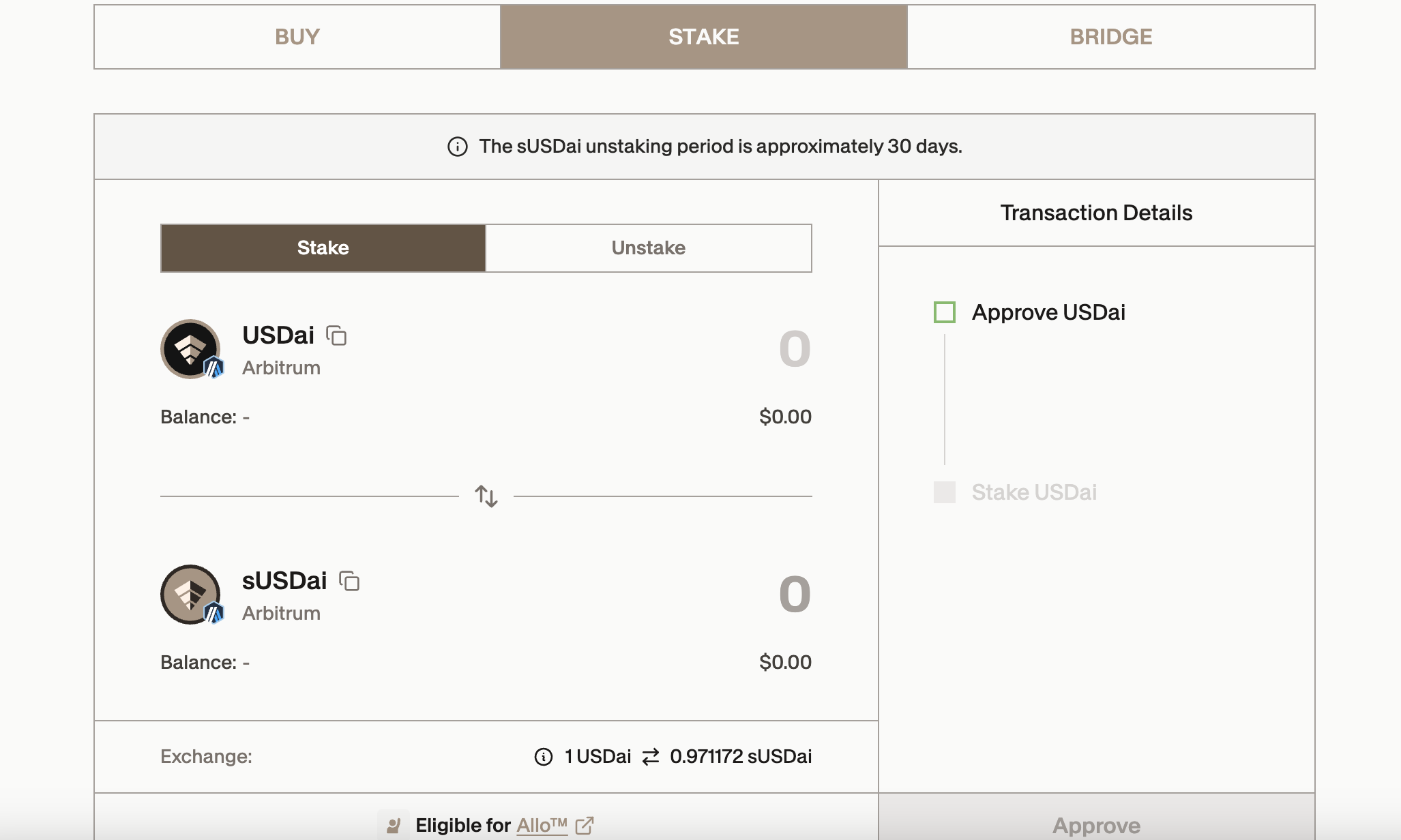Click the exchange rate info icon
The image size is (1401, 840).
coord(544,757)
